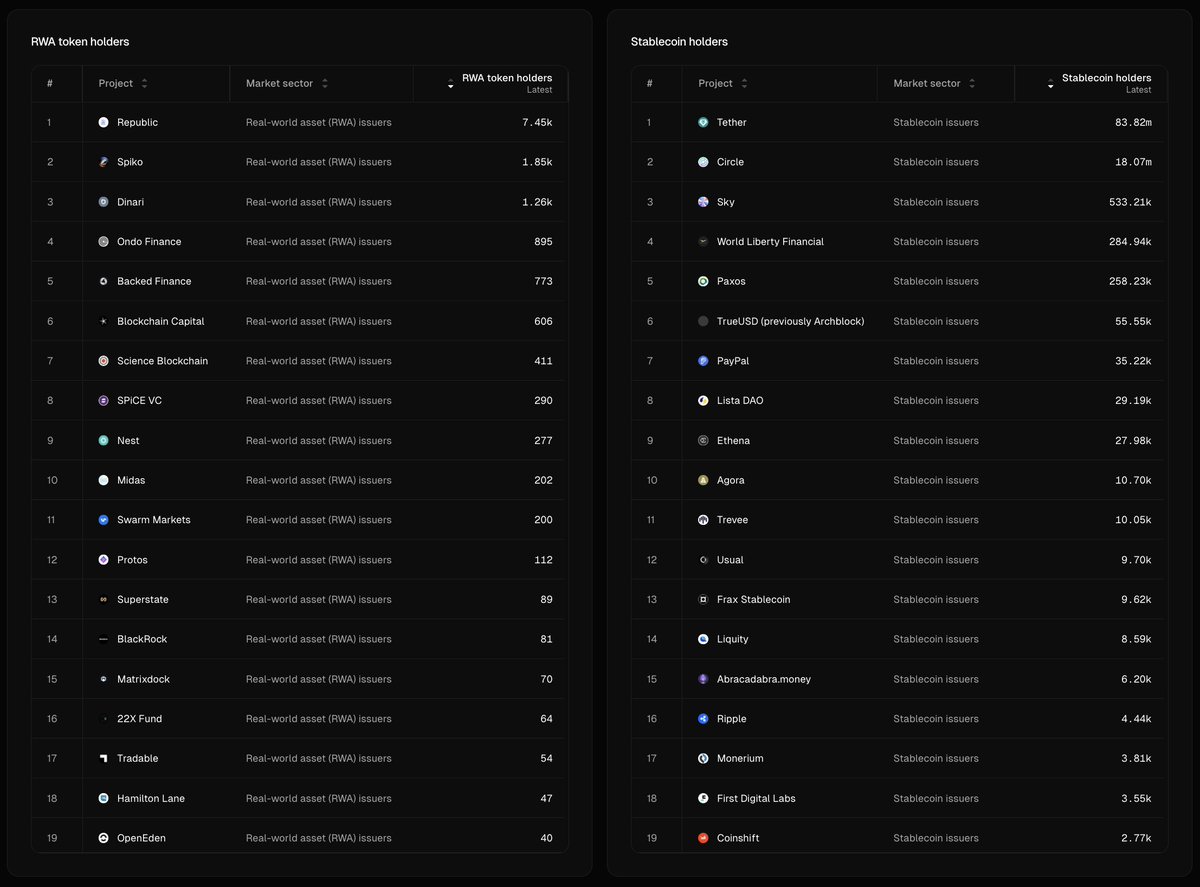
Task: Toggle sort arrow beside Stablecoin holders header
Action: coord(1050,84)
